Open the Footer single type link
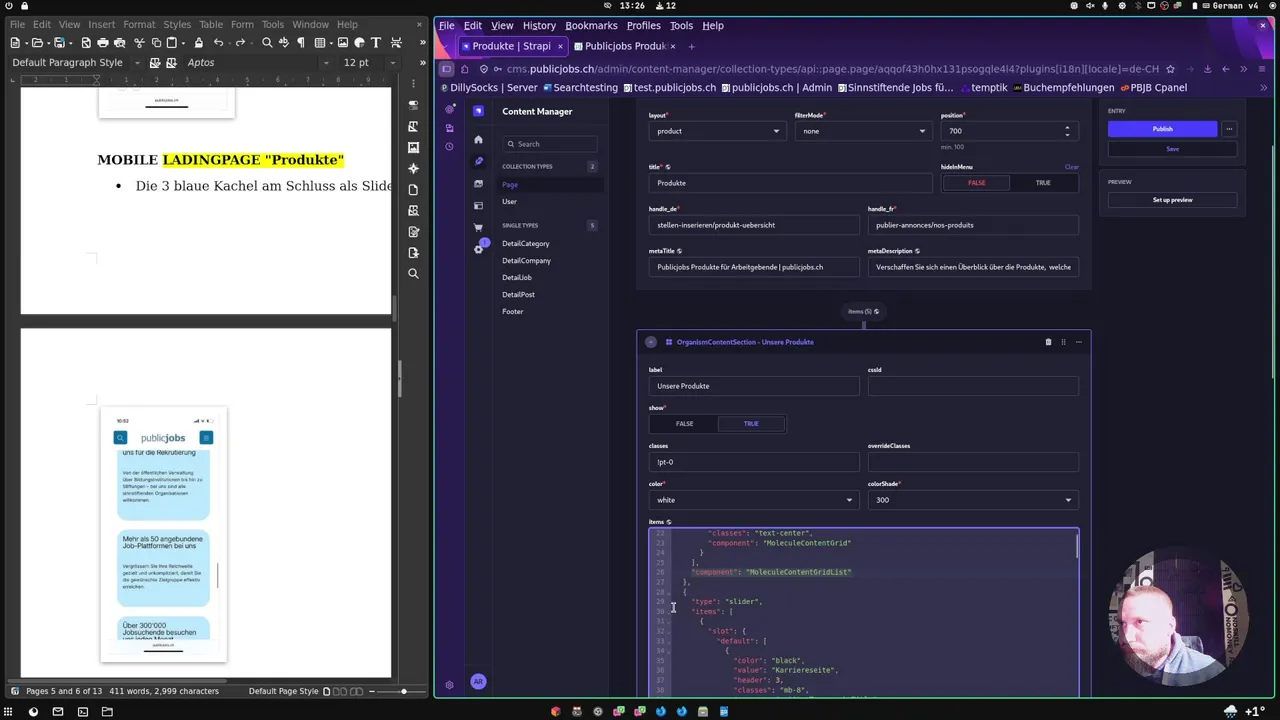Image resolution: width=1280 pixels, height=720 pixels. click(x=513, y=311)
